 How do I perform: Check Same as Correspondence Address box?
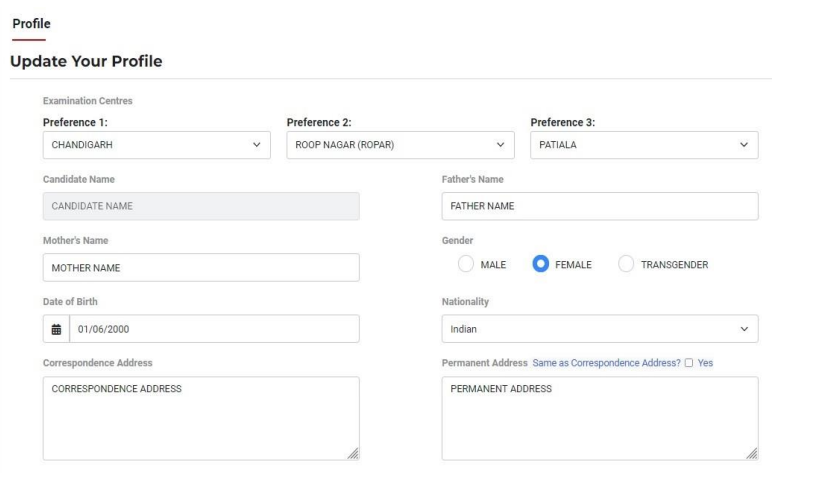pyautogui.click(x=689, y=363)
